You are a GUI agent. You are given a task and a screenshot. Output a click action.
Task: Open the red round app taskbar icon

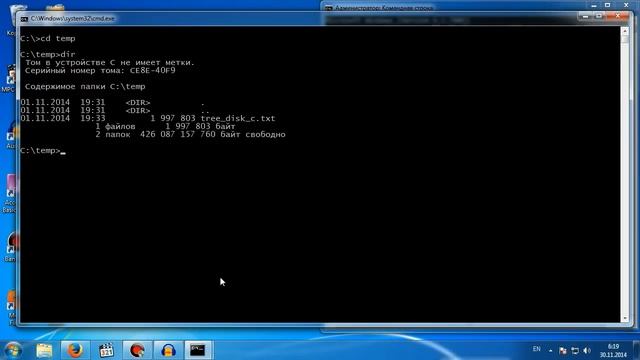pyautogui.click(x=137, y=350)
